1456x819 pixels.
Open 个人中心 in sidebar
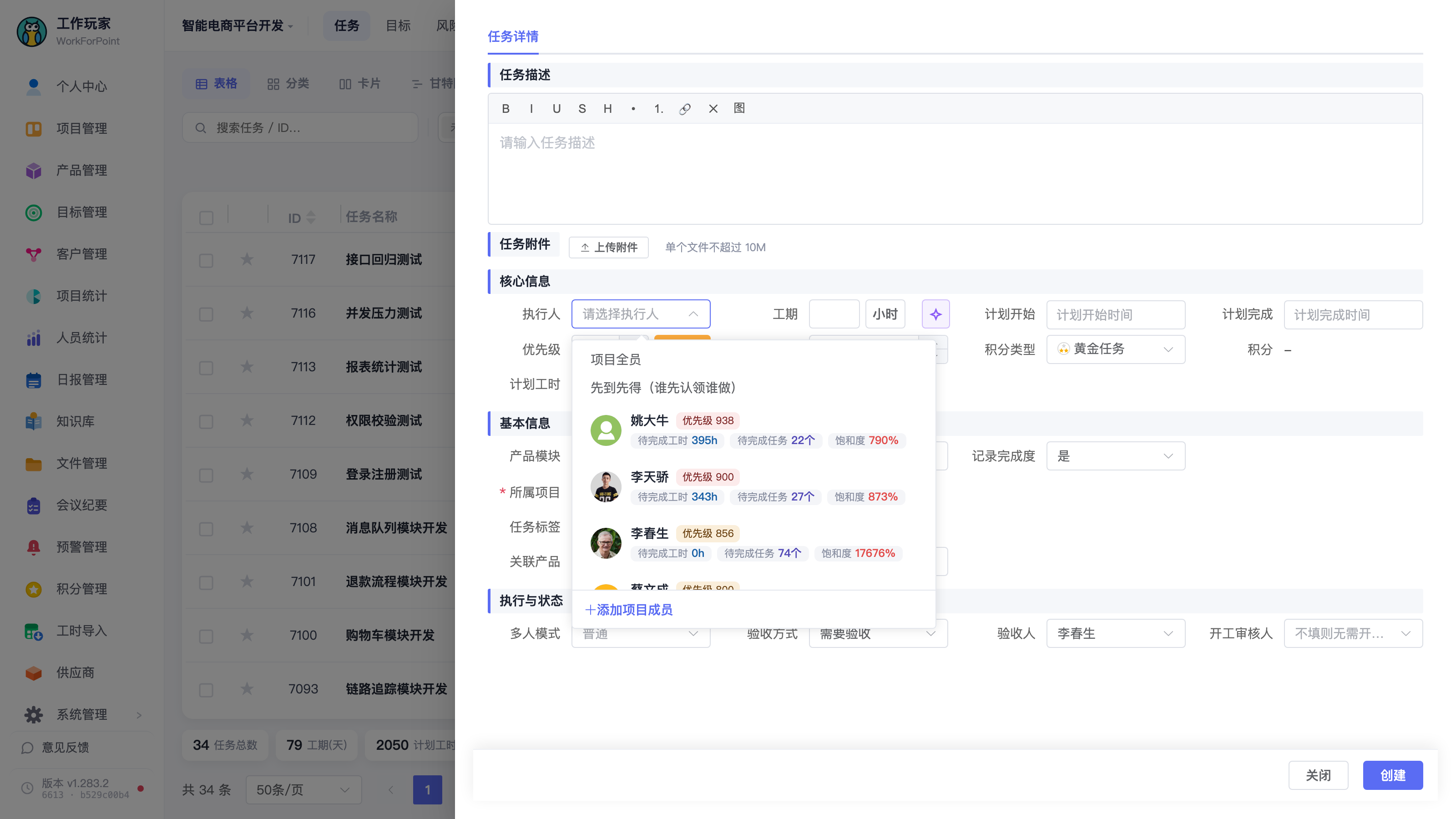tap(81, 86)
